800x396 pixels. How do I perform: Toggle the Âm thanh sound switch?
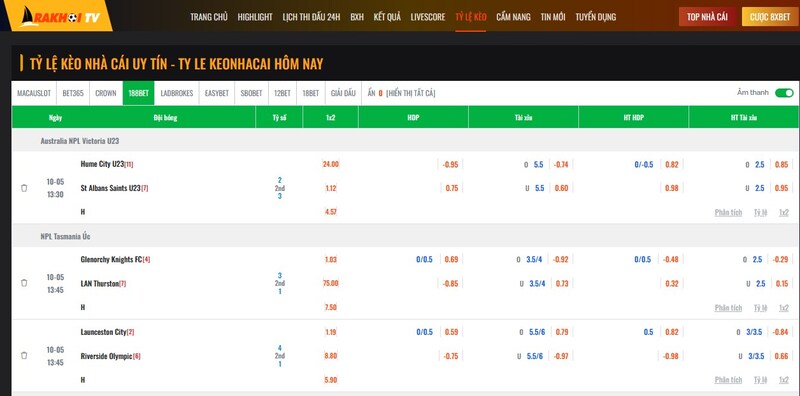[x=784, y=93]
